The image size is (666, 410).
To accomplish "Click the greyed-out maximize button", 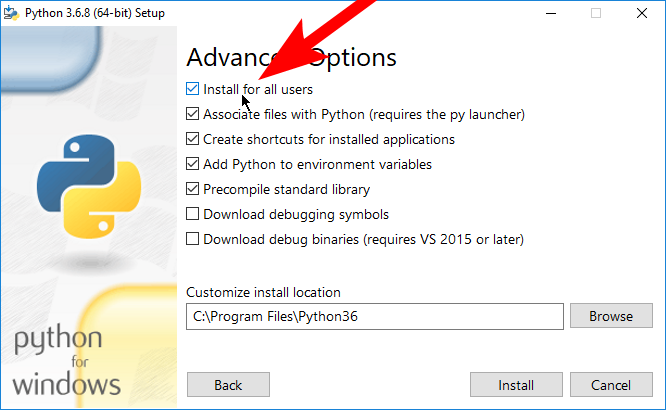I will tap(596, 13).
